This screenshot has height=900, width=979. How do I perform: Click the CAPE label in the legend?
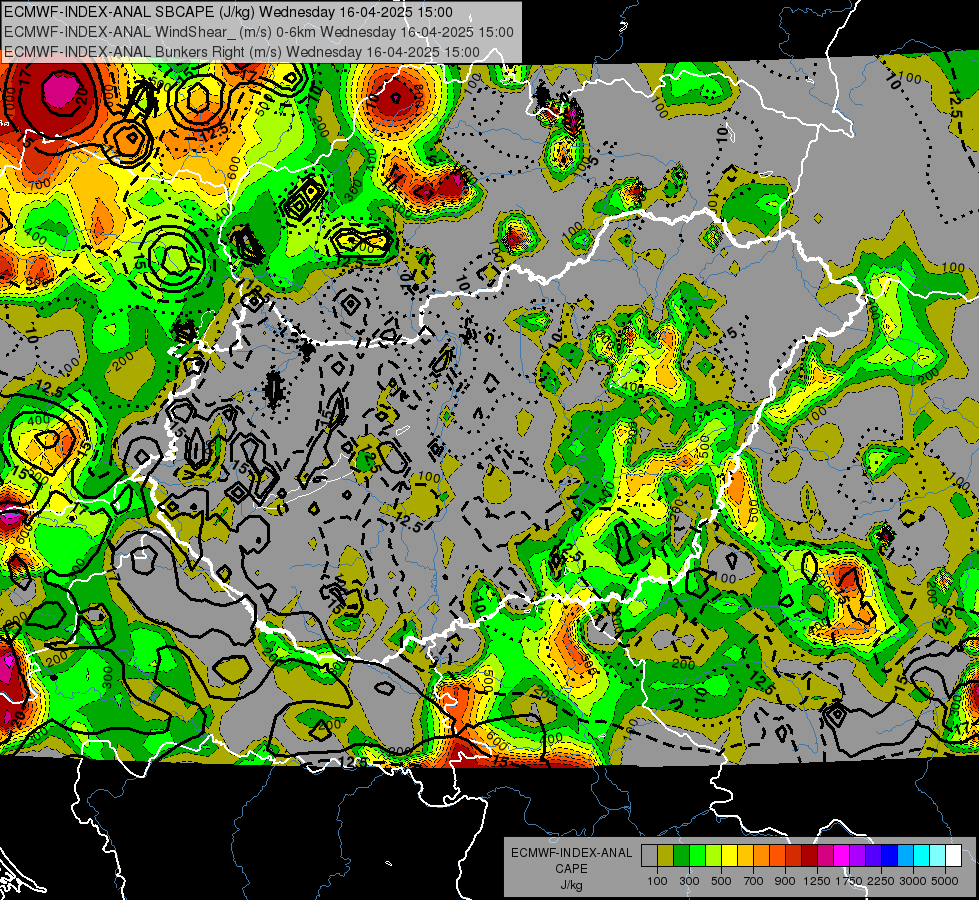pyautogui.click(x=571, y=869)
